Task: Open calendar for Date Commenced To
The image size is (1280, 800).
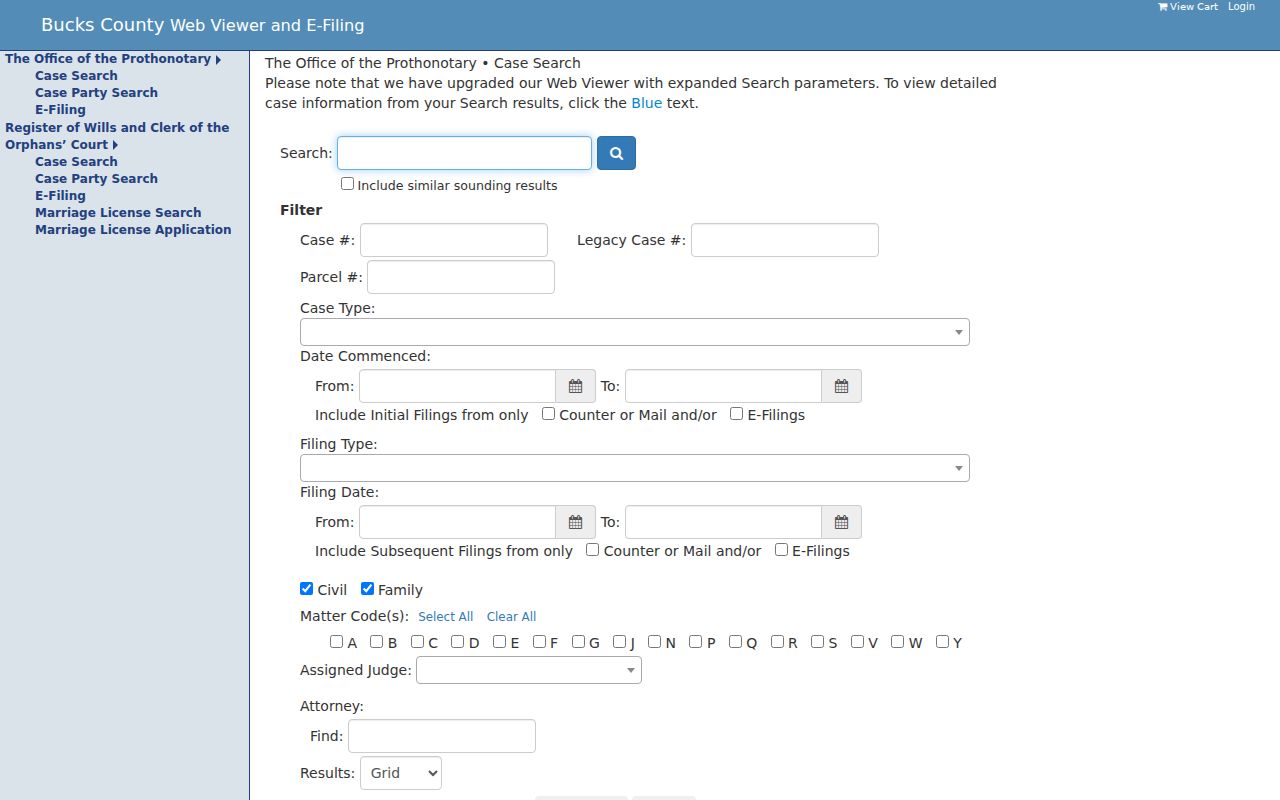Action: 841,386
